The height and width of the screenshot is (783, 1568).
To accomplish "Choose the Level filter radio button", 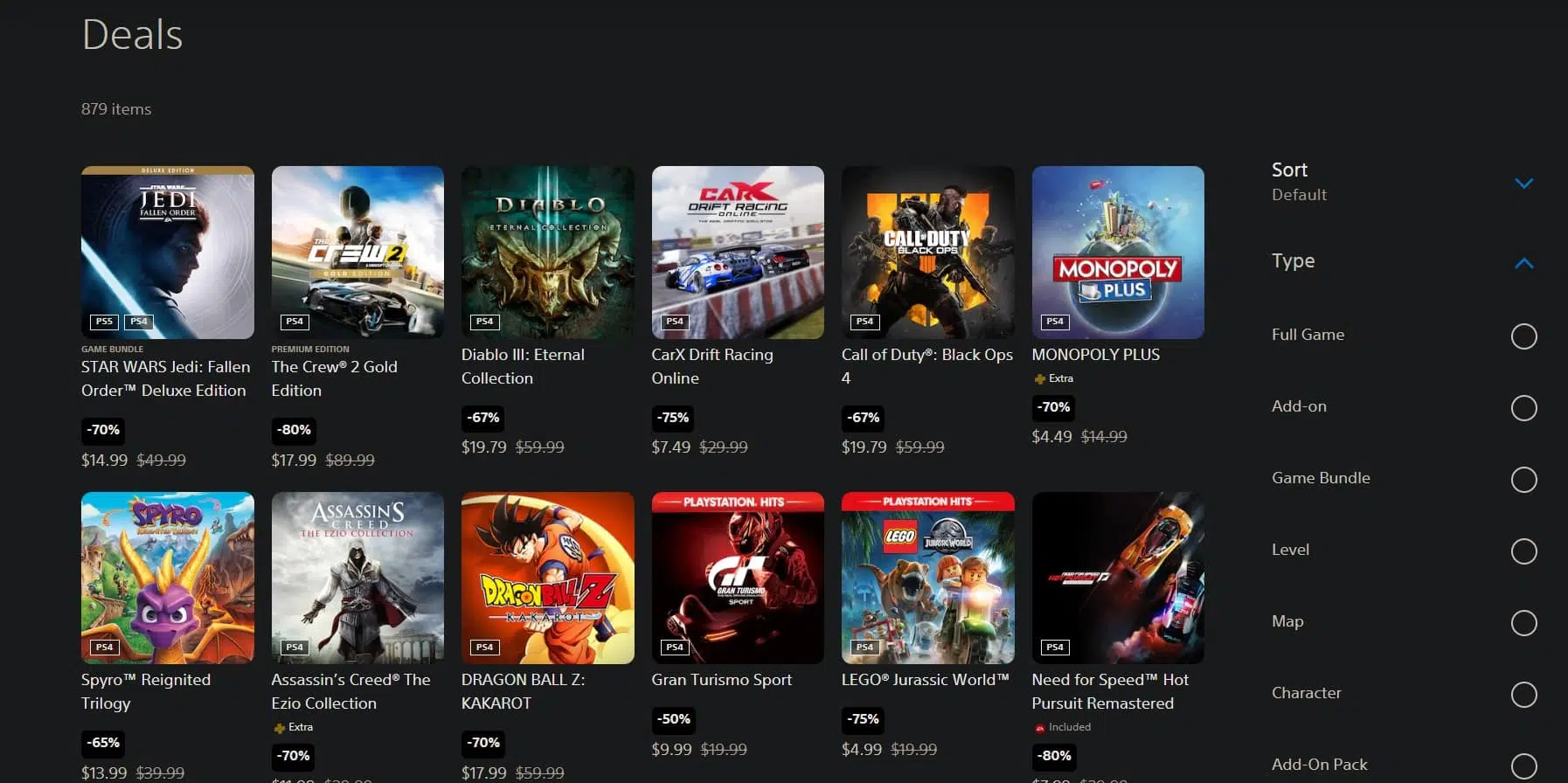I will point(1523,551).
